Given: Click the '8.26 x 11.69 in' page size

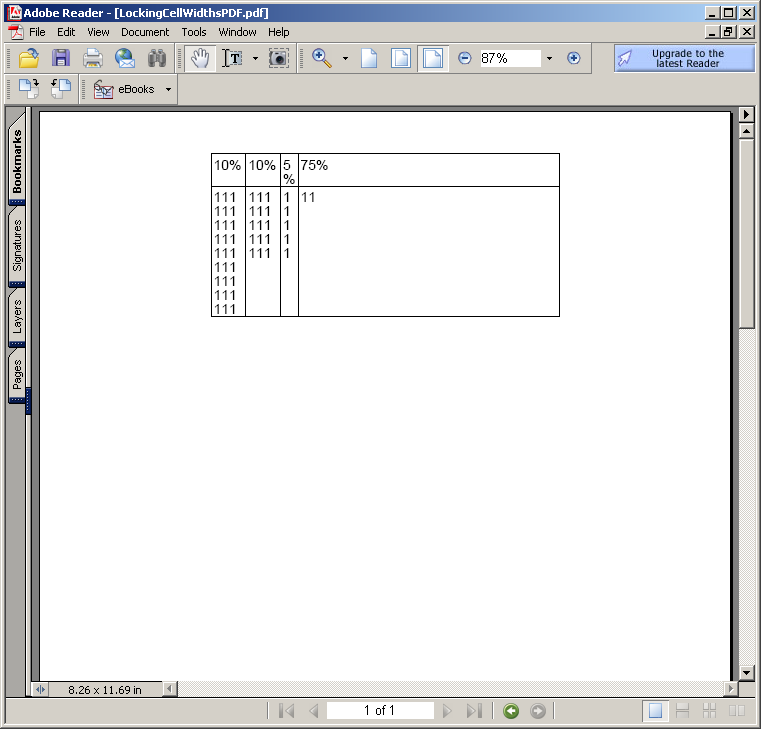Looking at the screenshot, I should 105,690.
